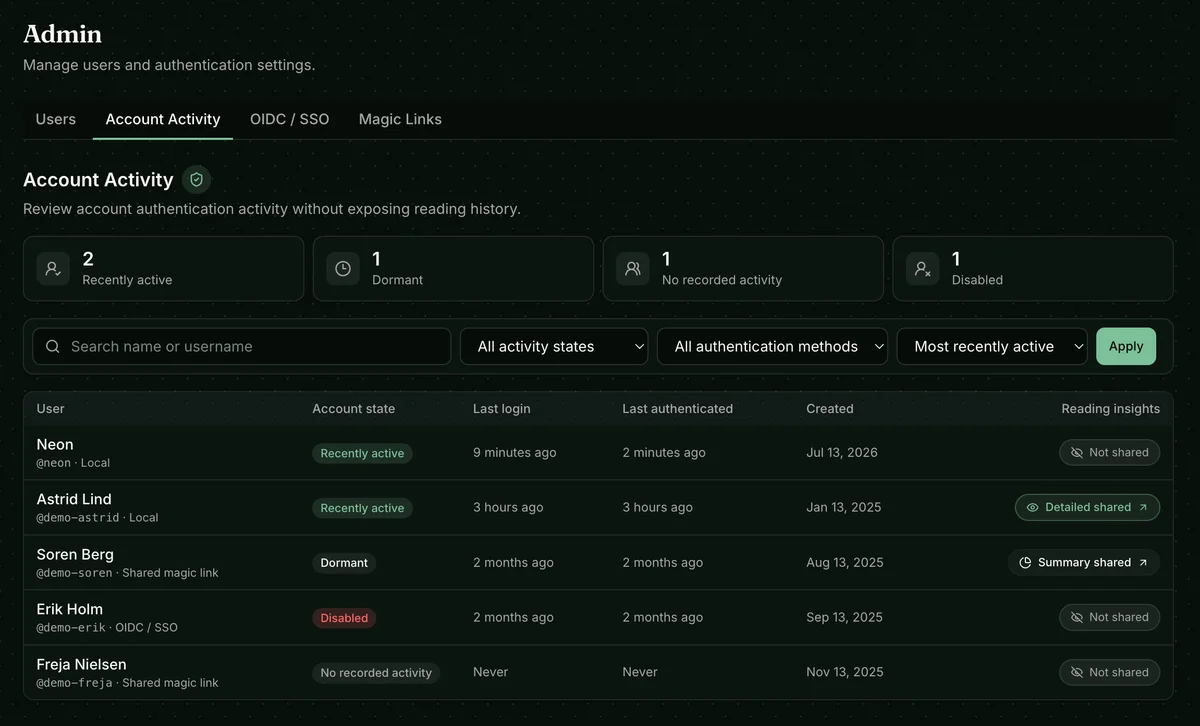Screen dimensions: 1200x726
Task: Click @demo-erik · OIDC / SSO username text
Action: tap(107, 628)
